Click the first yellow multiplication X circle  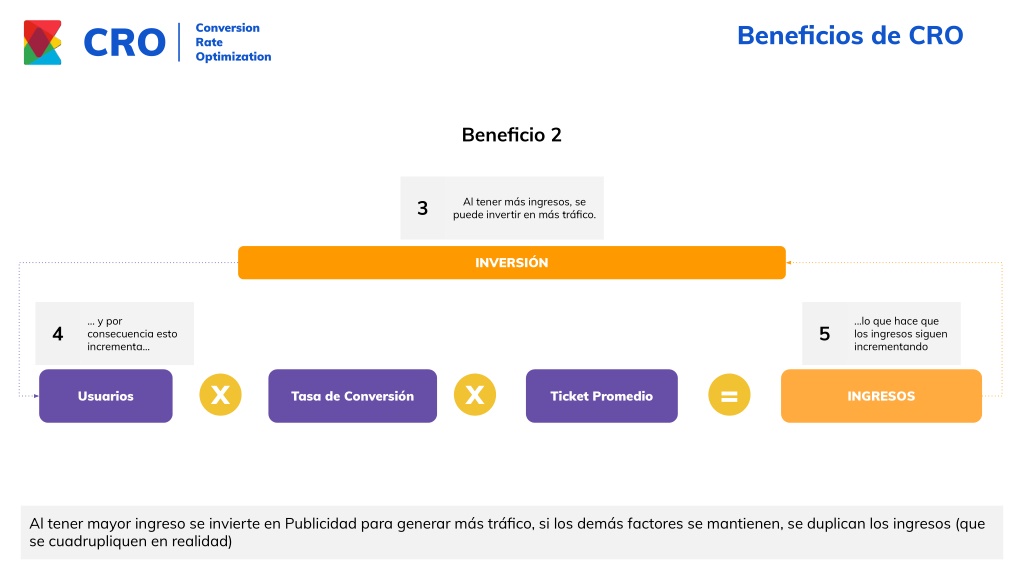click(220, 395)
